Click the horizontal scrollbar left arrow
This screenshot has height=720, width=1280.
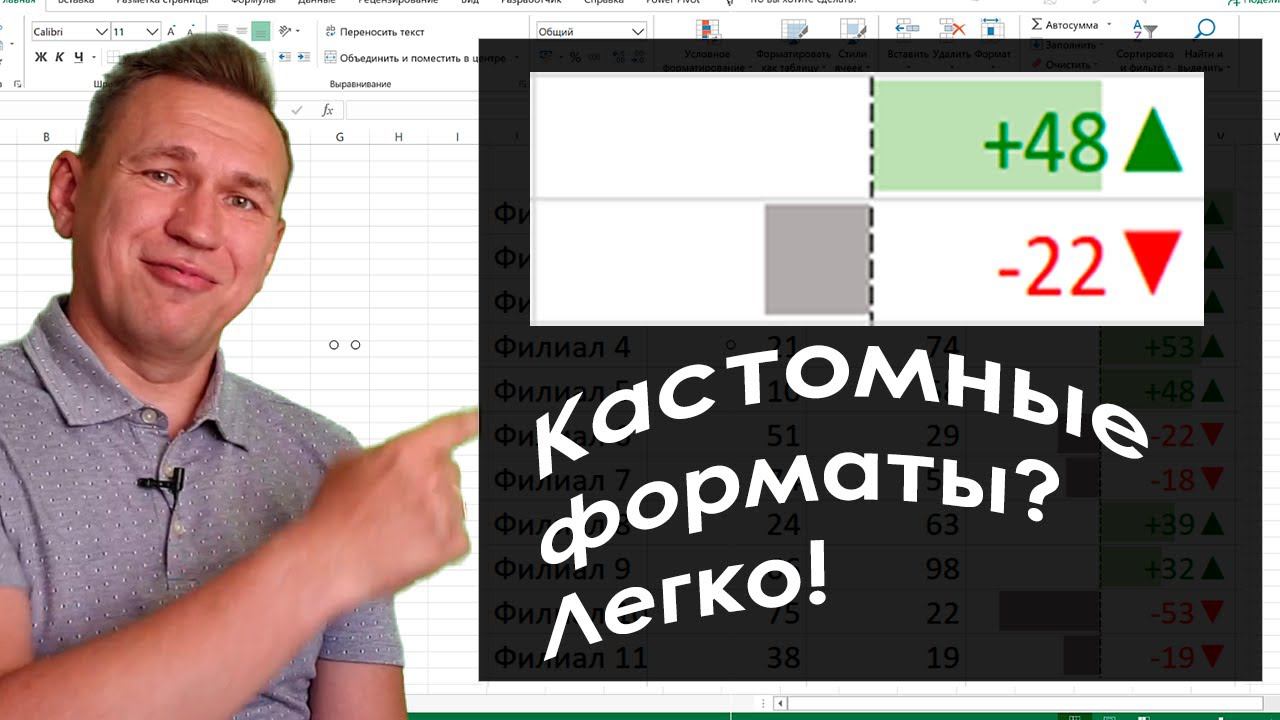[781, 704]
